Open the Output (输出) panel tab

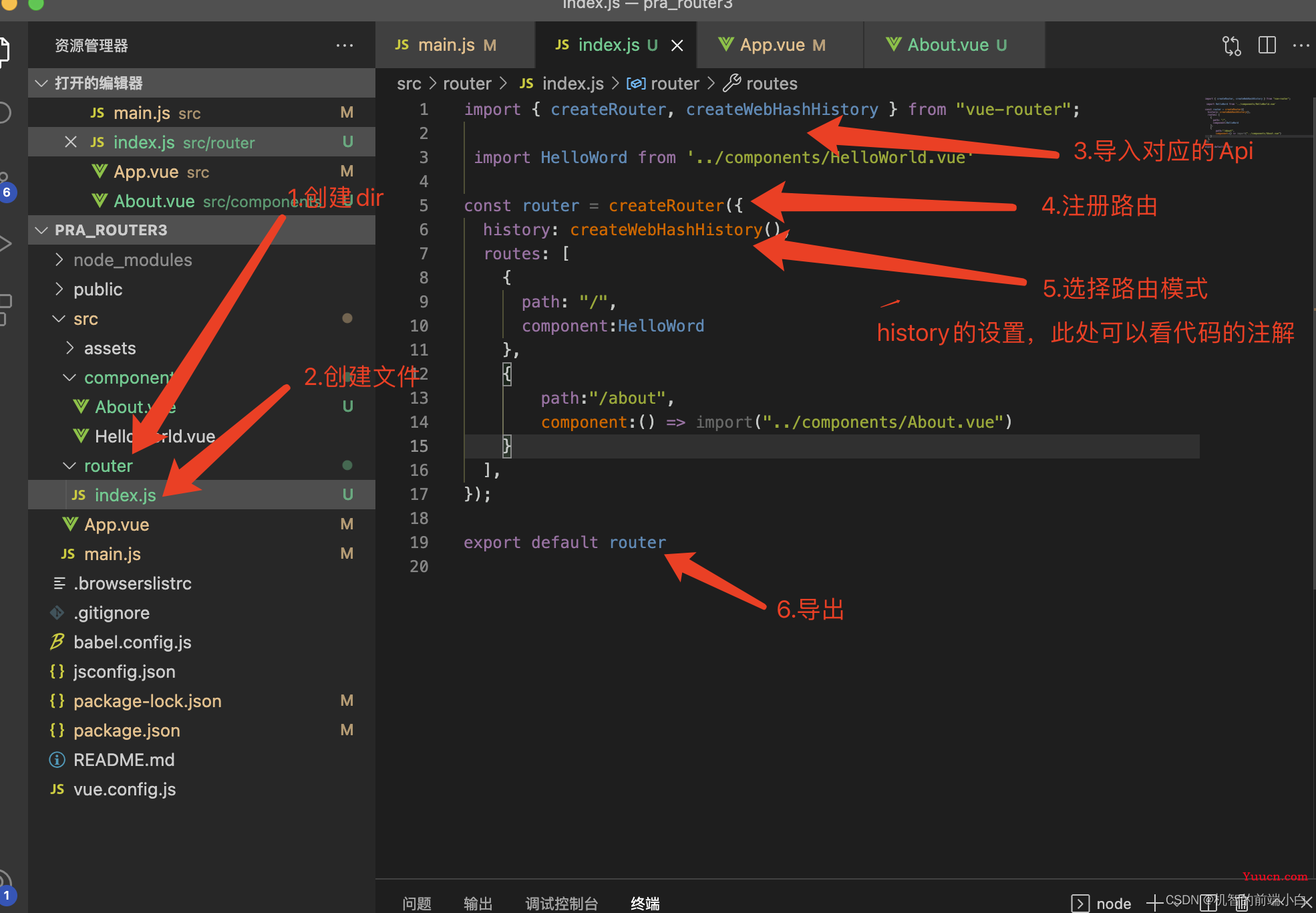(x=478, y=903)
